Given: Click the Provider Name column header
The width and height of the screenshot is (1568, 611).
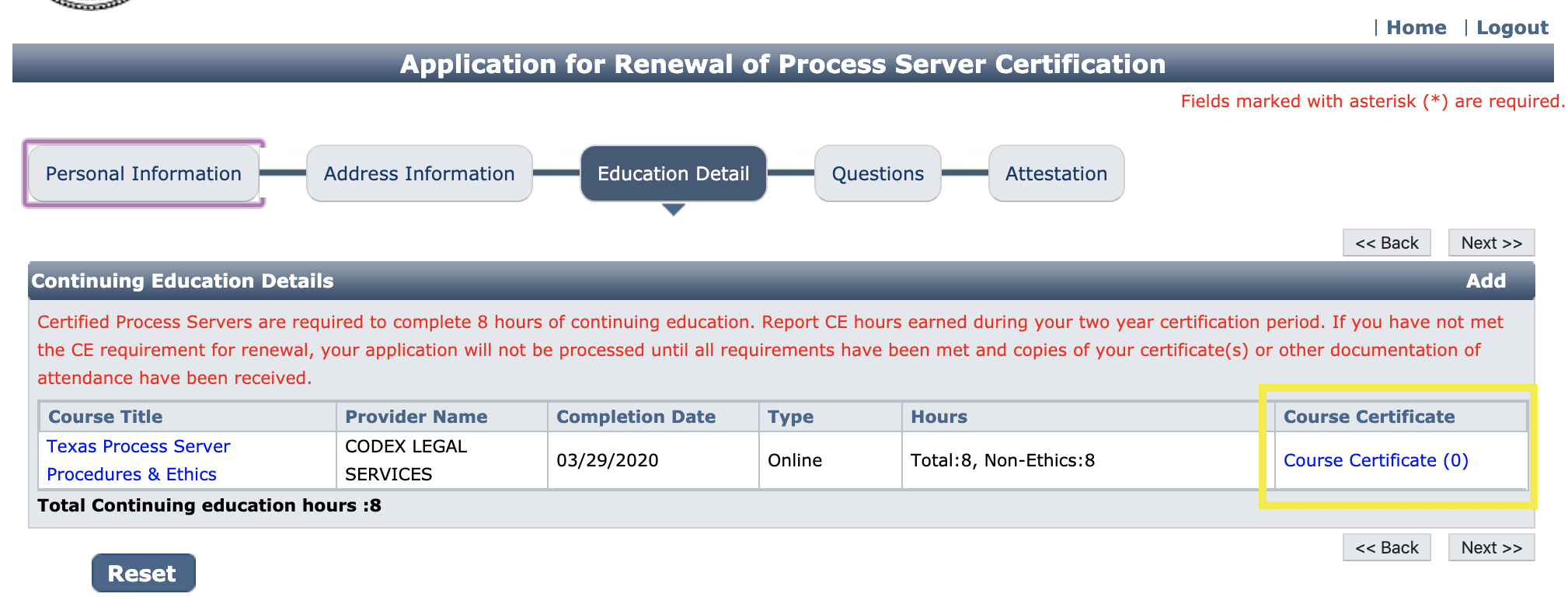Looking at the screenshot, I should click(x=442, y=417).
